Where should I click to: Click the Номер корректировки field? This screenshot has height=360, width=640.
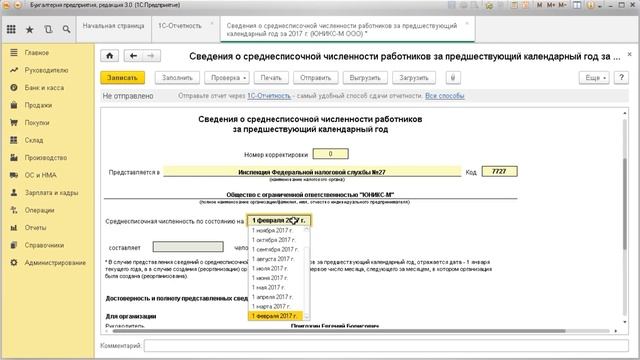tap(330, 154)
